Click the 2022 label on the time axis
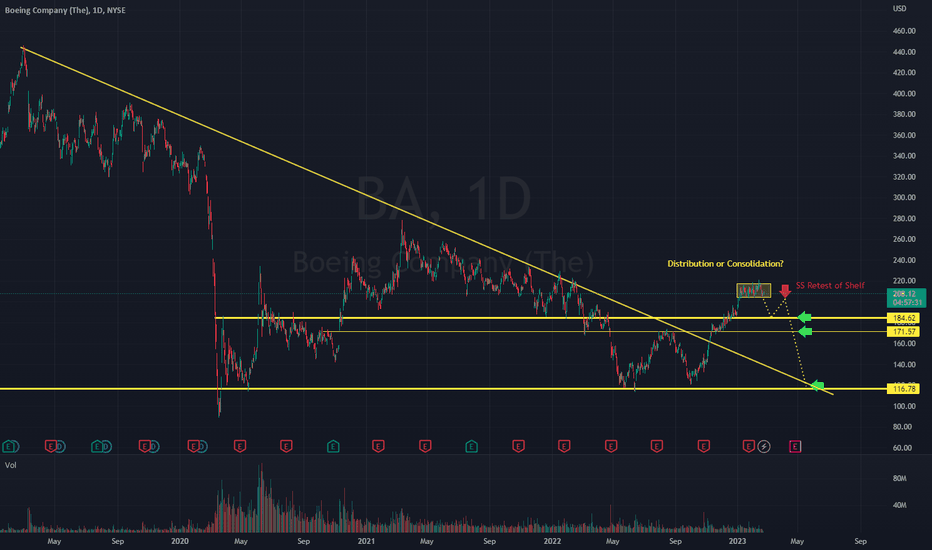 (x=552, y=541)
